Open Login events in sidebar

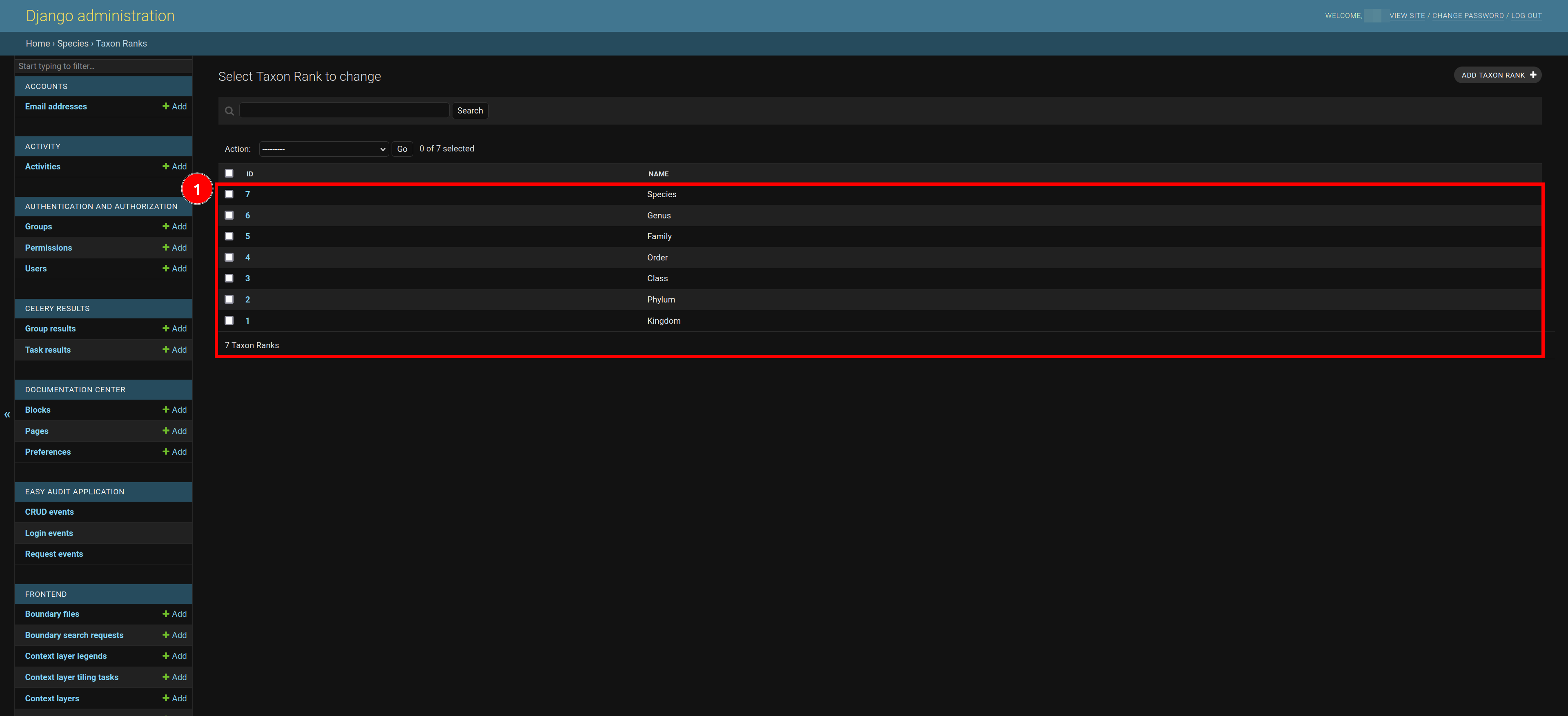(x=49, y=534)
